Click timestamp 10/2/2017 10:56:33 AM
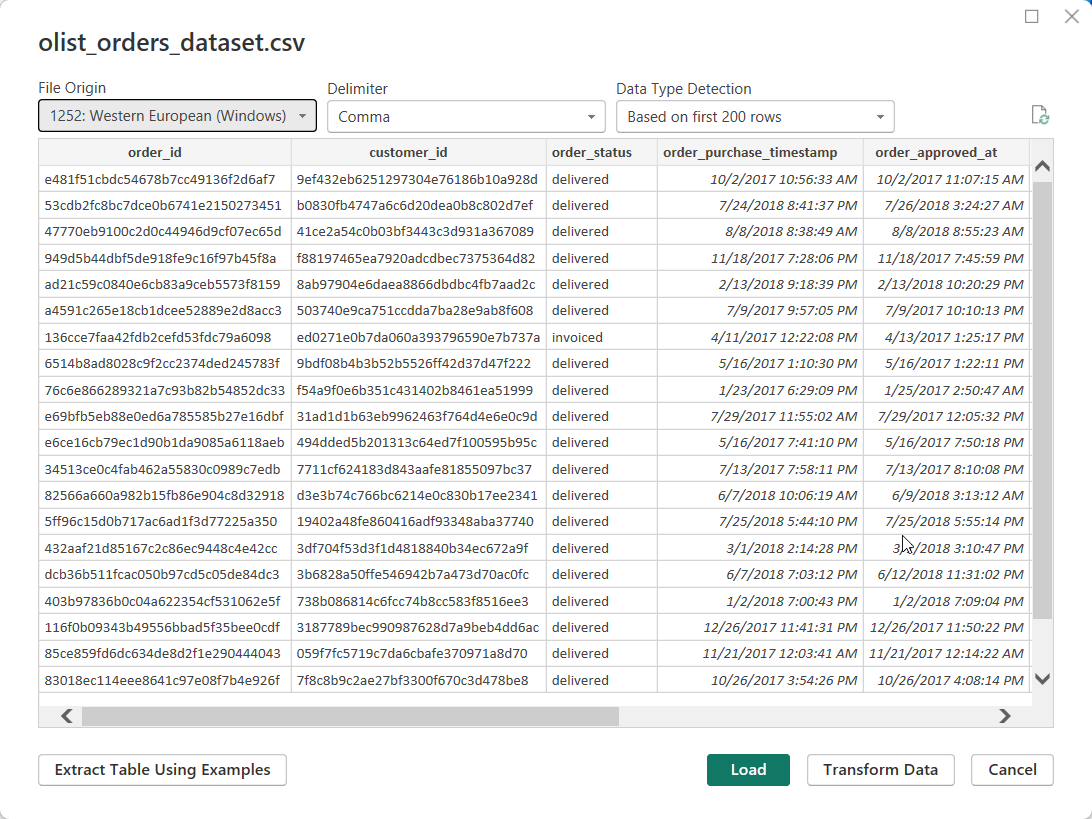The image size is (1092, 819). pos(760,179)
